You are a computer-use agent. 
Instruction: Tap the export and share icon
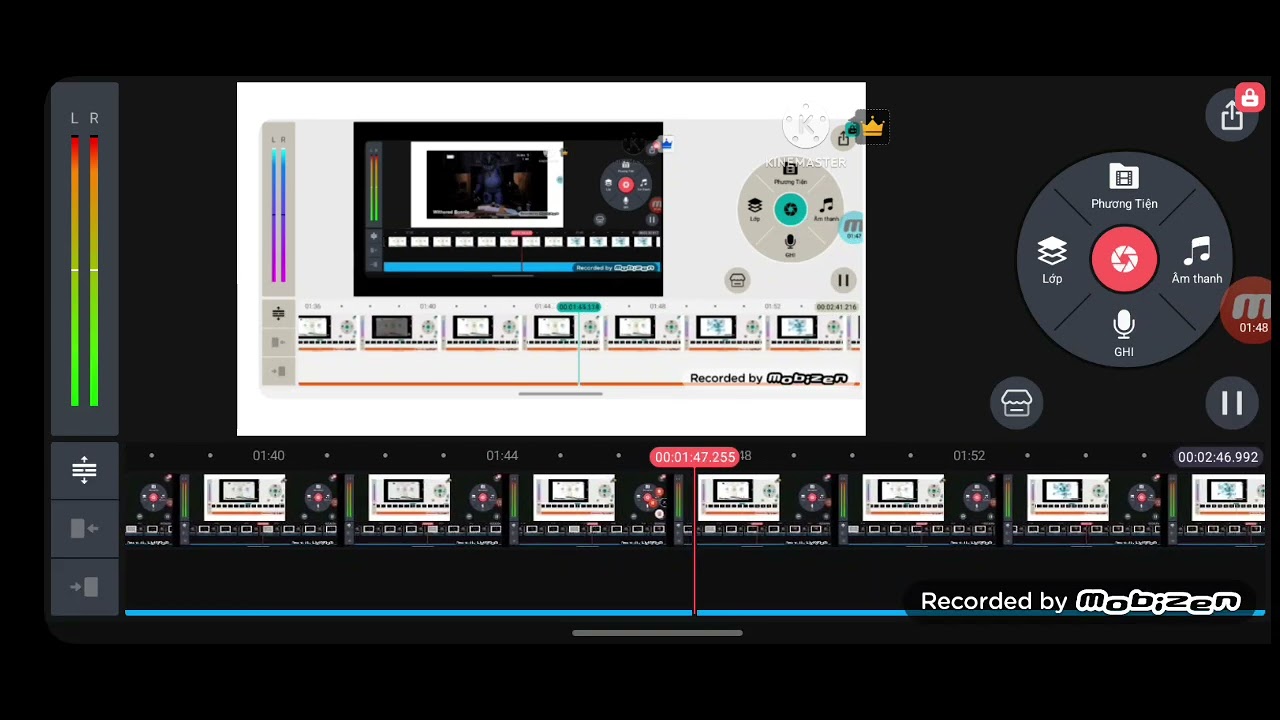pyautogui.click(x=1232, y=116)
